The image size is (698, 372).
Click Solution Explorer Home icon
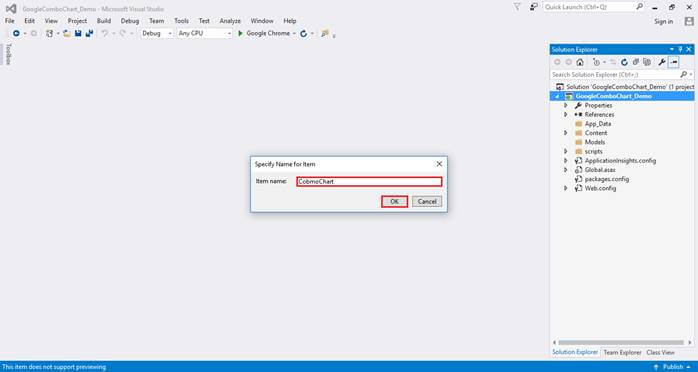point(580,62)
